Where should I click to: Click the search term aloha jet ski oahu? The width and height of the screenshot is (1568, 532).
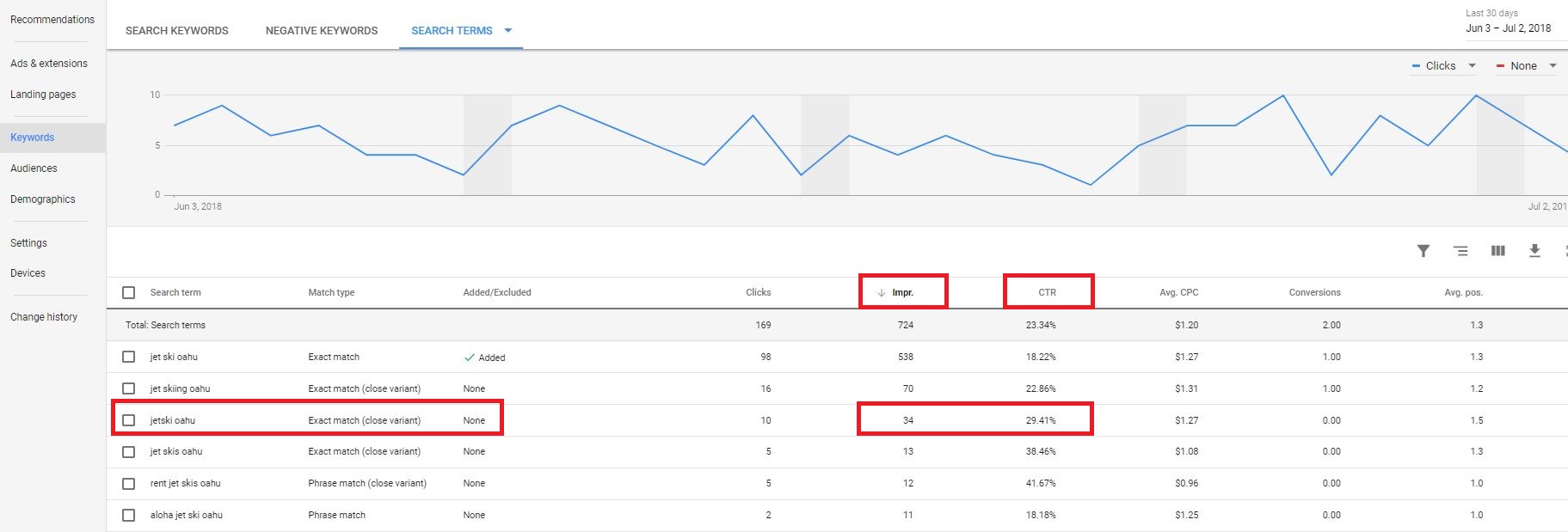point(186,516)
